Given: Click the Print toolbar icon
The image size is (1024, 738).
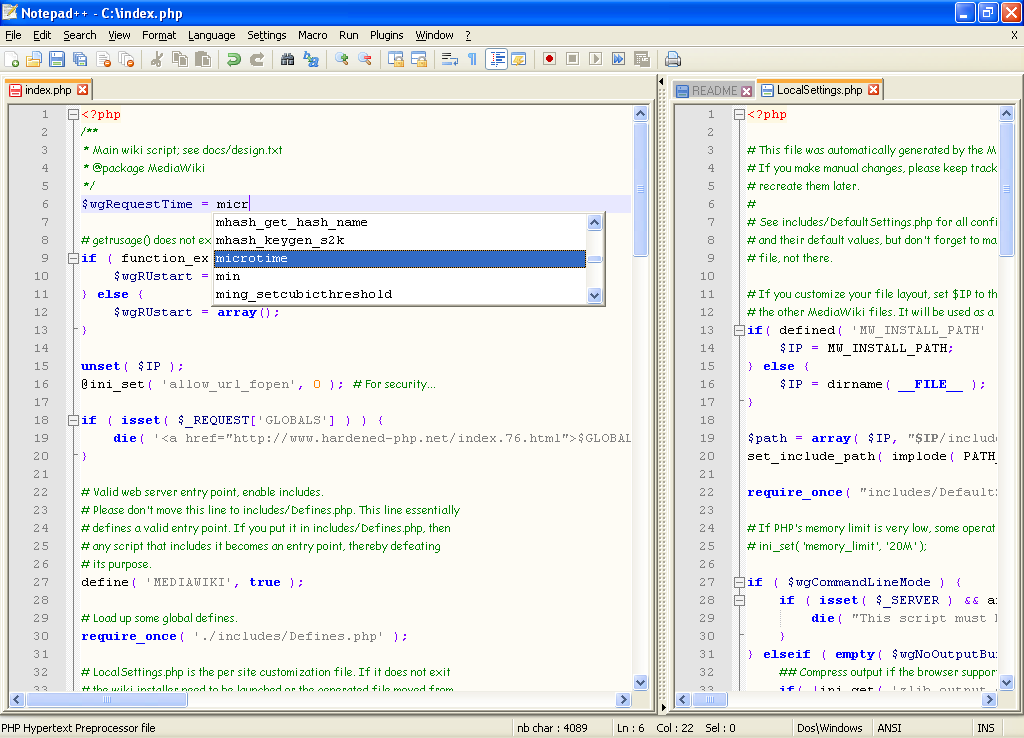Looking at the screenshot, I should pos(672,58).
